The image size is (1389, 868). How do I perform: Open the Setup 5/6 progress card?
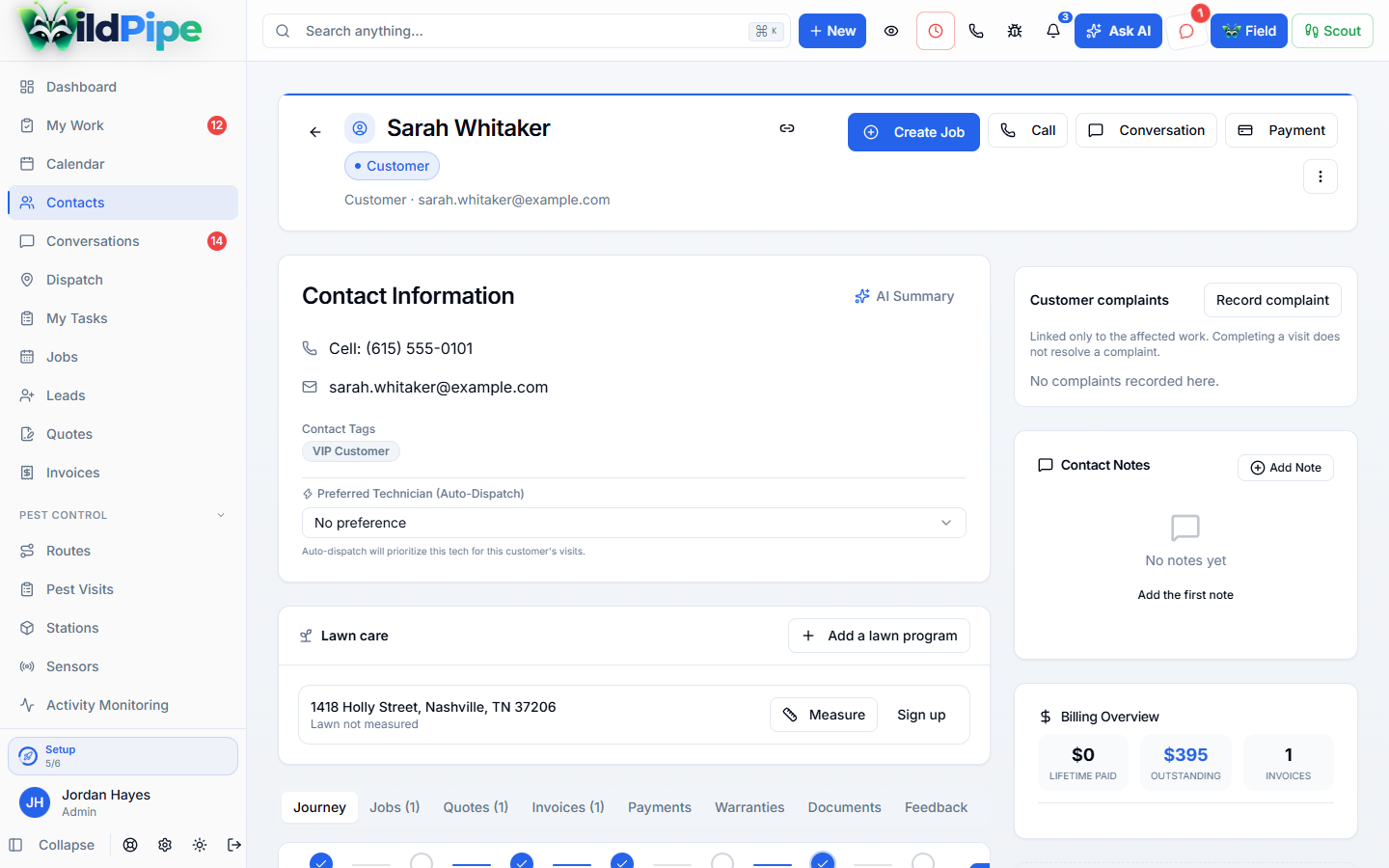(x=123, y=756)
